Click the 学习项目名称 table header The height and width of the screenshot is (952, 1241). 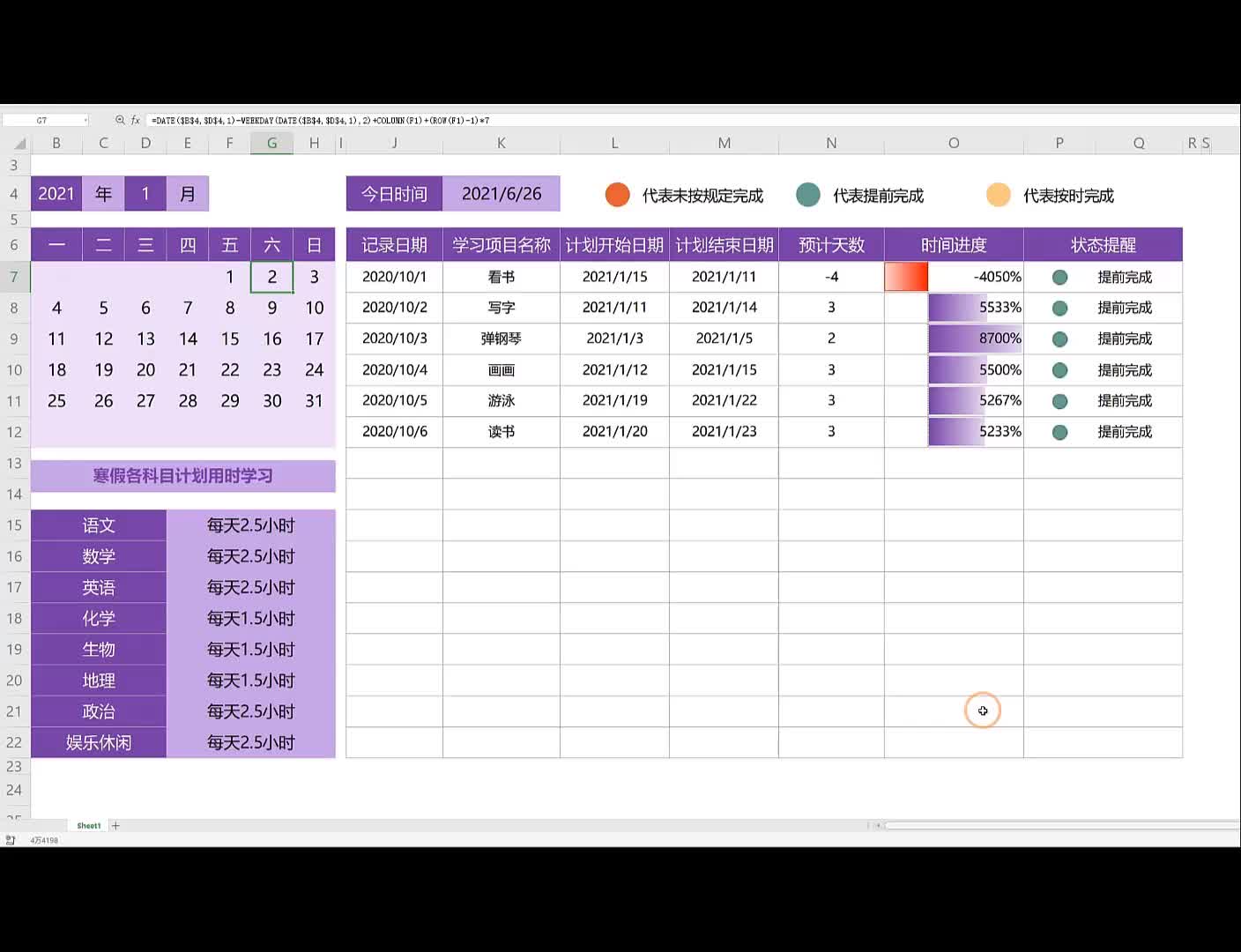502,245
